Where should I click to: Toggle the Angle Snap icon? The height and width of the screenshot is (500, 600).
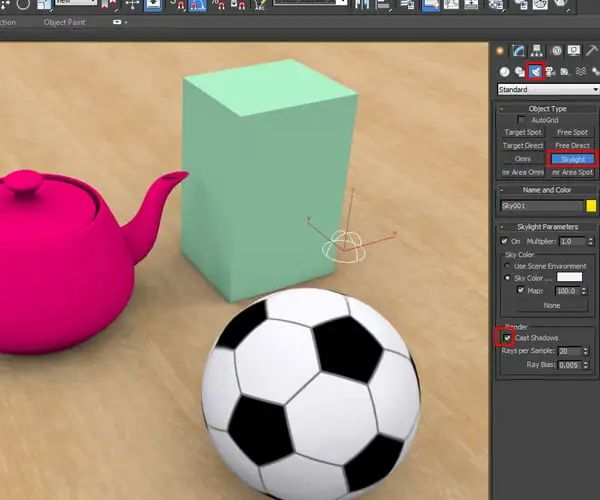point(197,5)
